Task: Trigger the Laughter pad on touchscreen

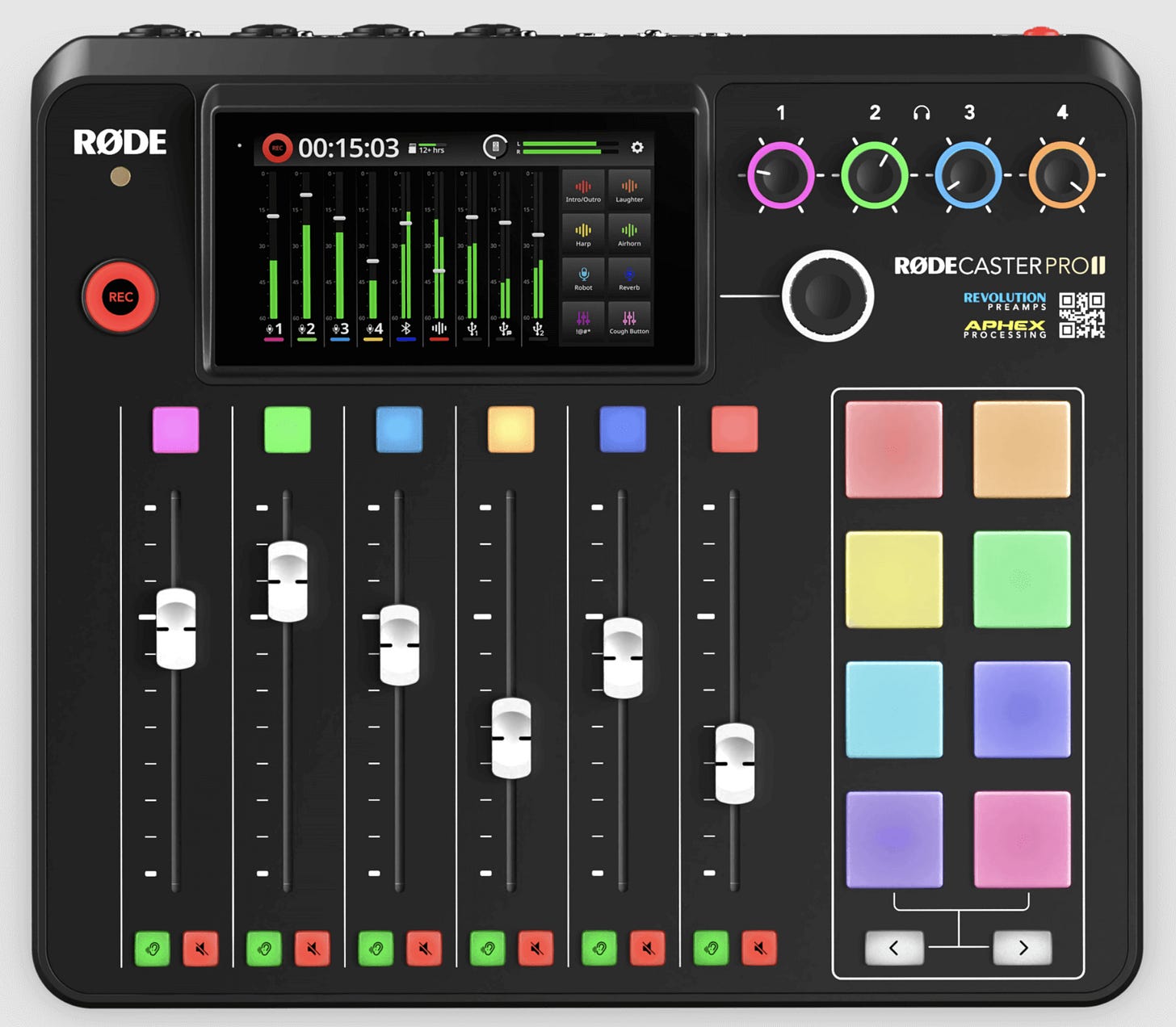Action: click(629, 190)
